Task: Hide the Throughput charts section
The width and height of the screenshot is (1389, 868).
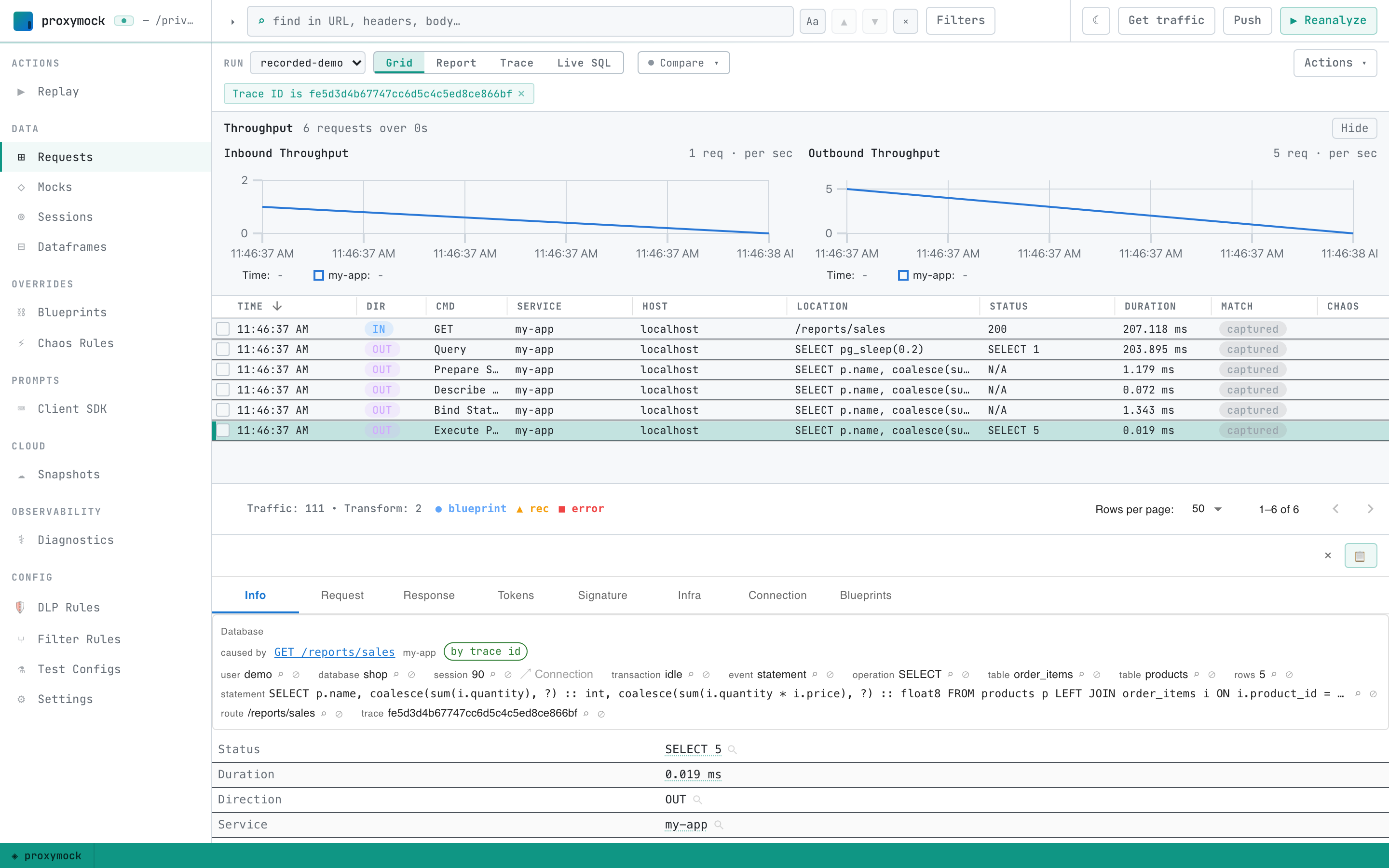Action: click(x=1354, y=128)
